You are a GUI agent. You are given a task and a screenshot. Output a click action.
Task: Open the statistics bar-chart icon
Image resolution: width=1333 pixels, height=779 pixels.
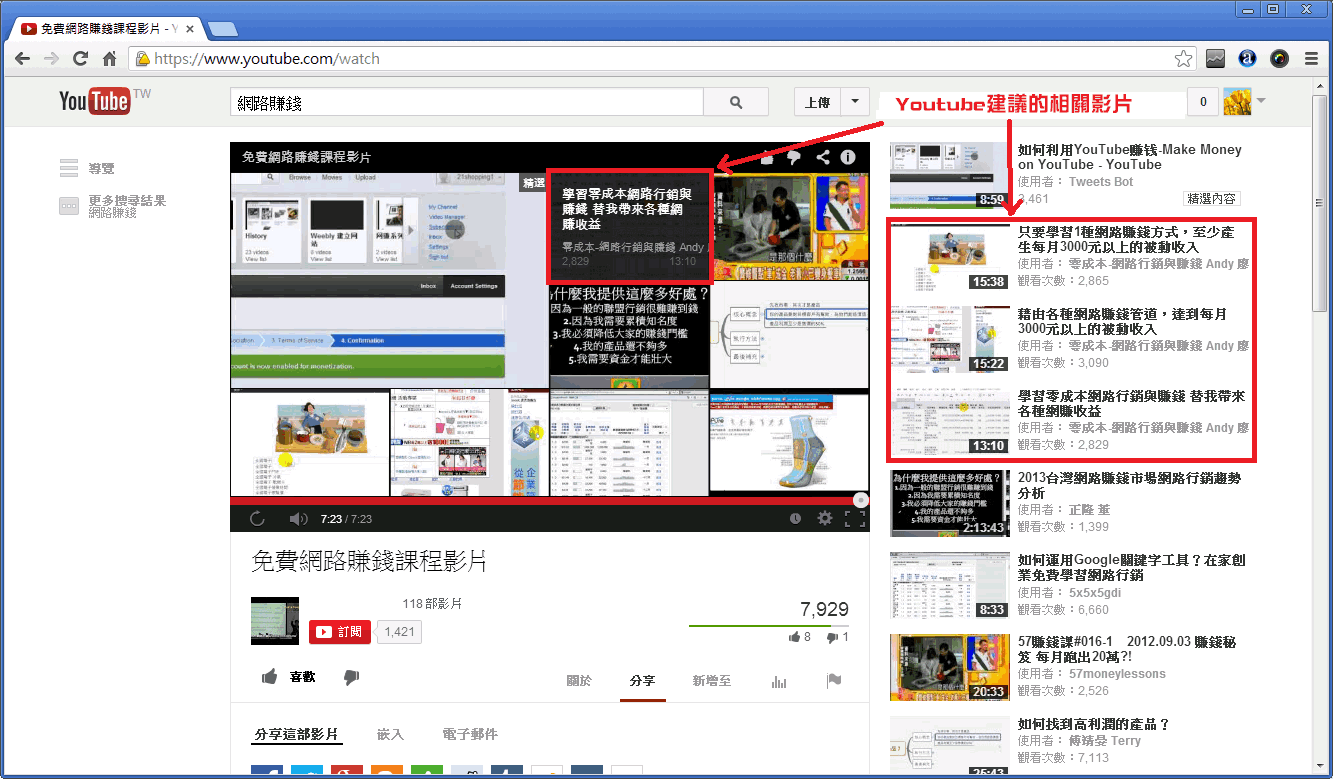point(779,681)
